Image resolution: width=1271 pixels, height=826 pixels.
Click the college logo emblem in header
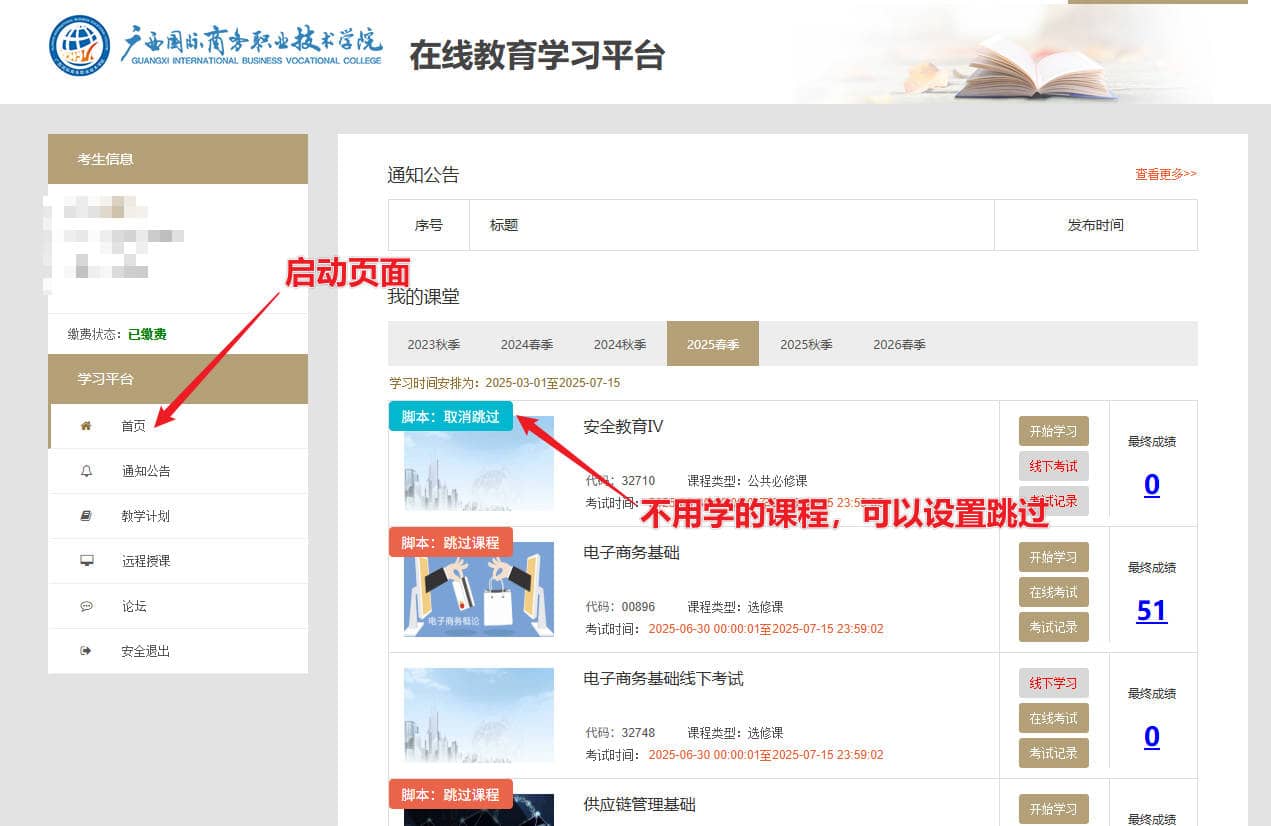(x=80, y=45)
